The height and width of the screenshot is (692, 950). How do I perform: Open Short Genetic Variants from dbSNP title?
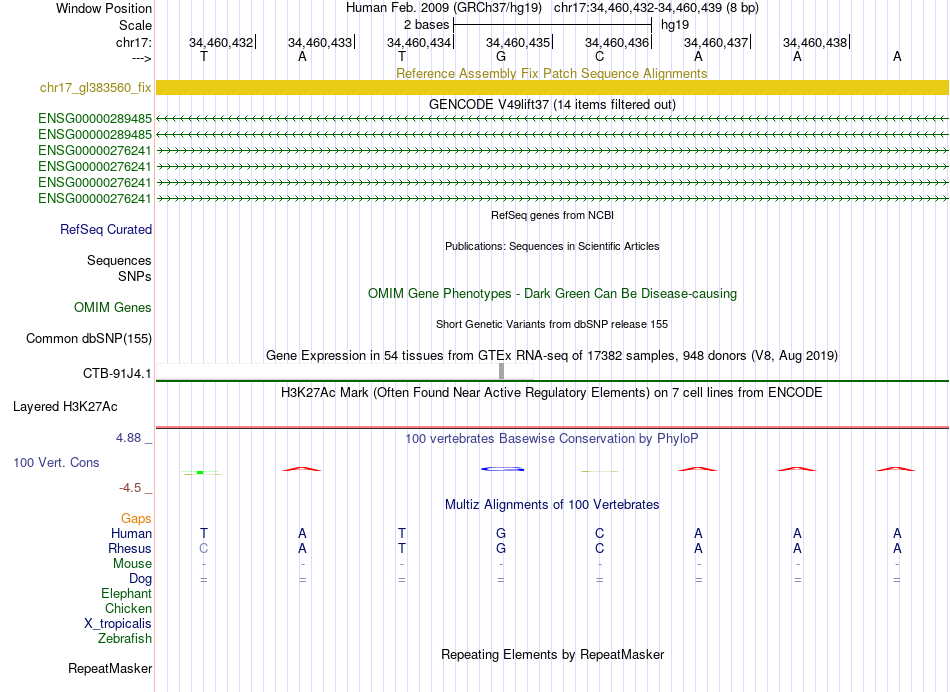(x=552, y=324)
